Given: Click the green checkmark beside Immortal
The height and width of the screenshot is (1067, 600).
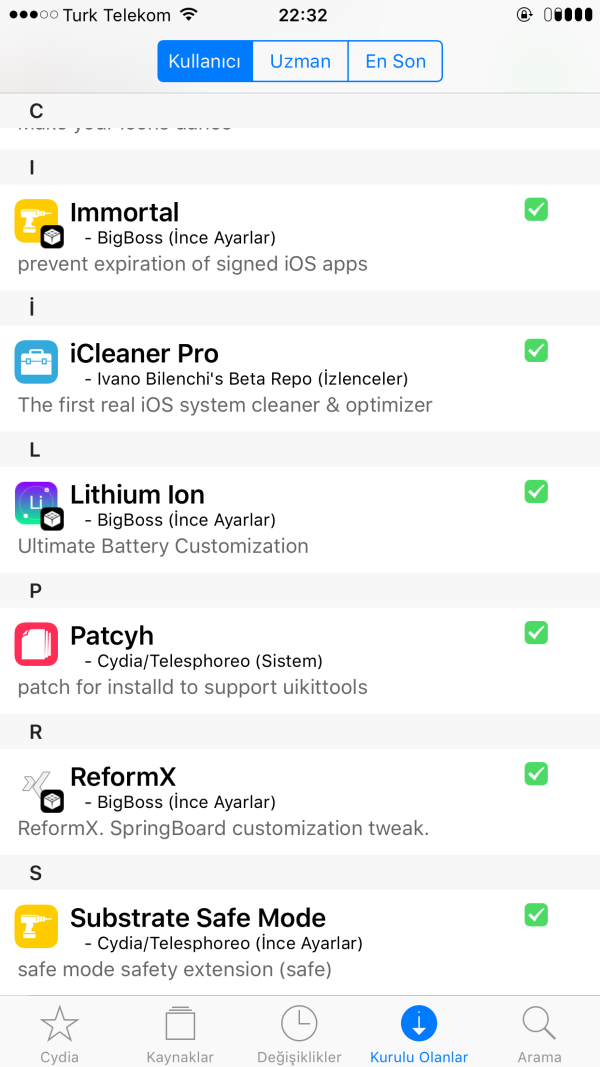Looking at the screenshot, I should 536,209.
